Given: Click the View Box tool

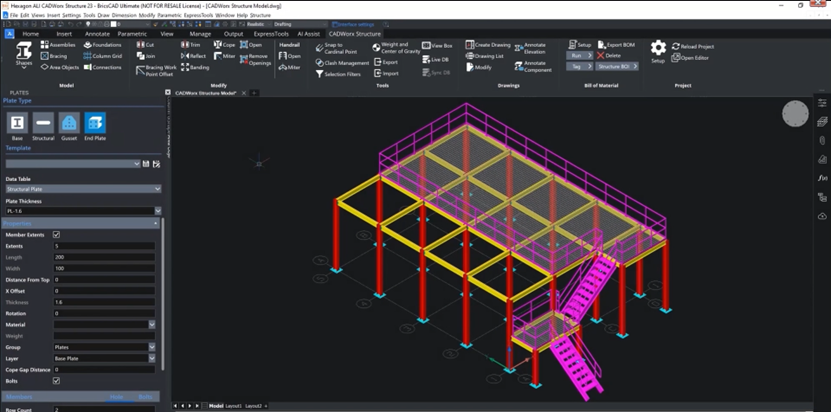Looking at the screenshot, I should [x=437, y=46].
